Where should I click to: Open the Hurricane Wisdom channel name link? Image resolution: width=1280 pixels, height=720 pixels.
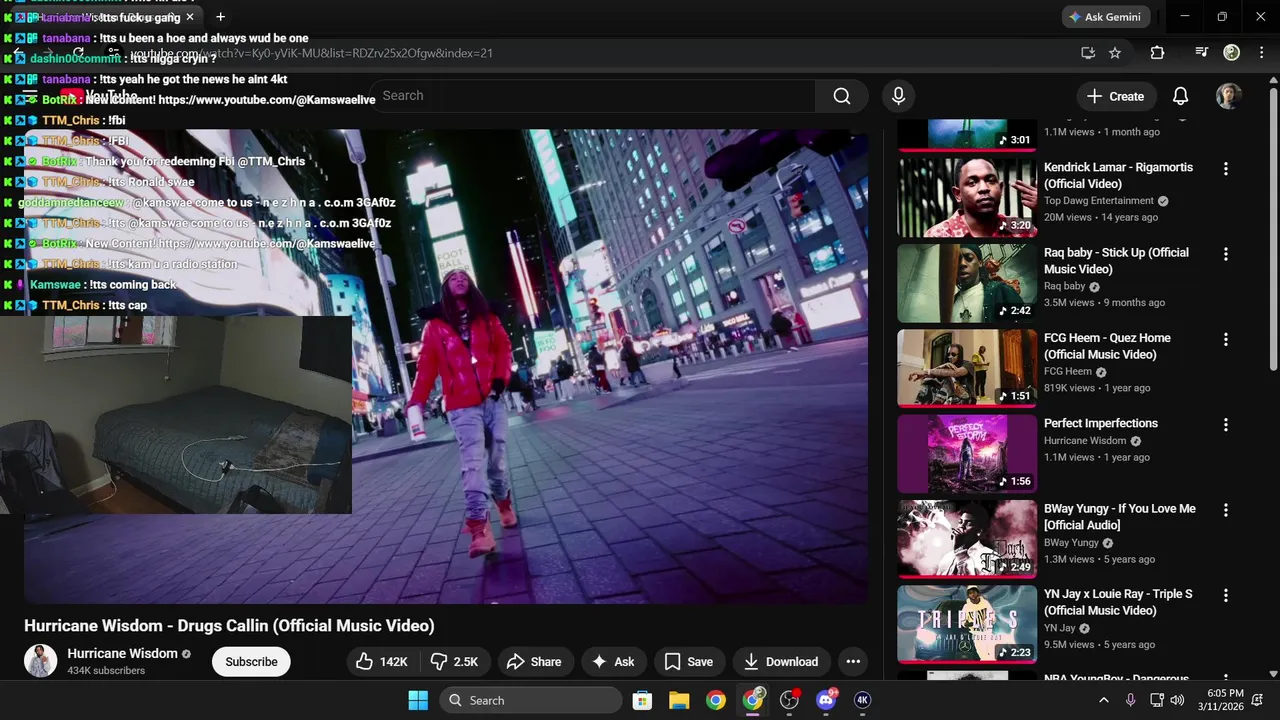point(122,654)
